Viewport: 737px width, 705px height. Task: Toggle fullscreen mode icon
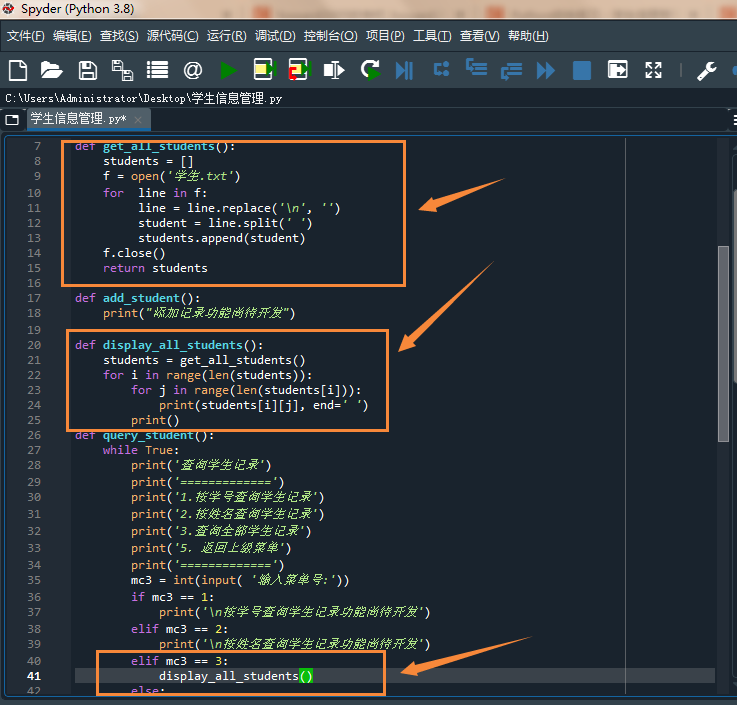point(653,70)
